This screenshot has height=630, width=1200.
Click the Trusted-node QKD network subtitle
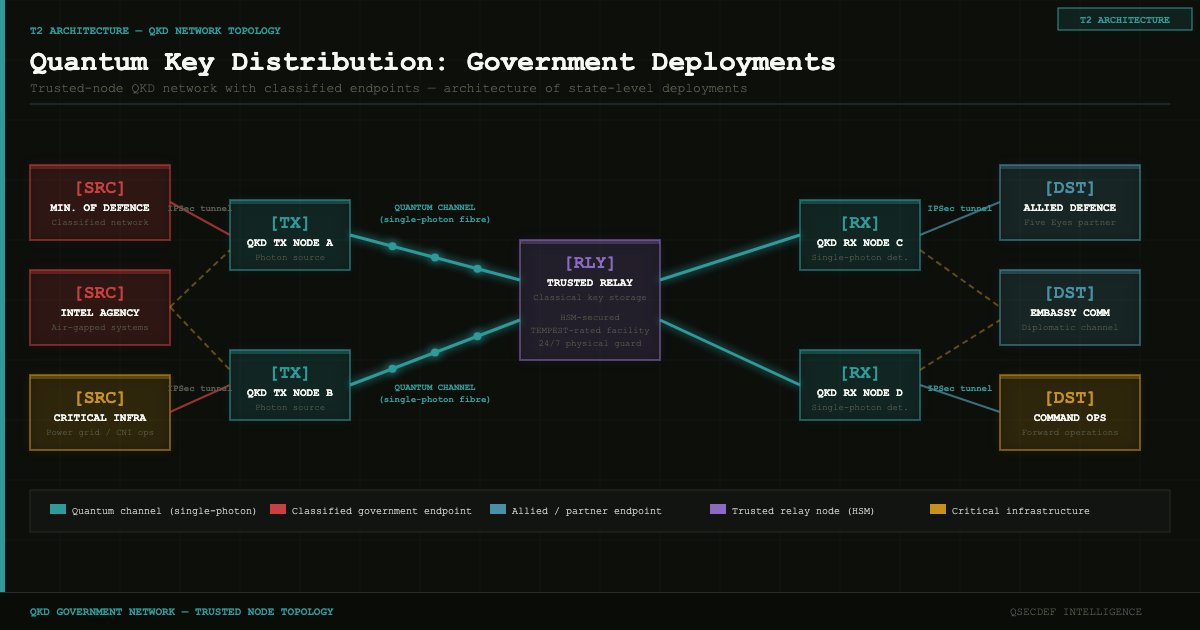pos(388,88)
